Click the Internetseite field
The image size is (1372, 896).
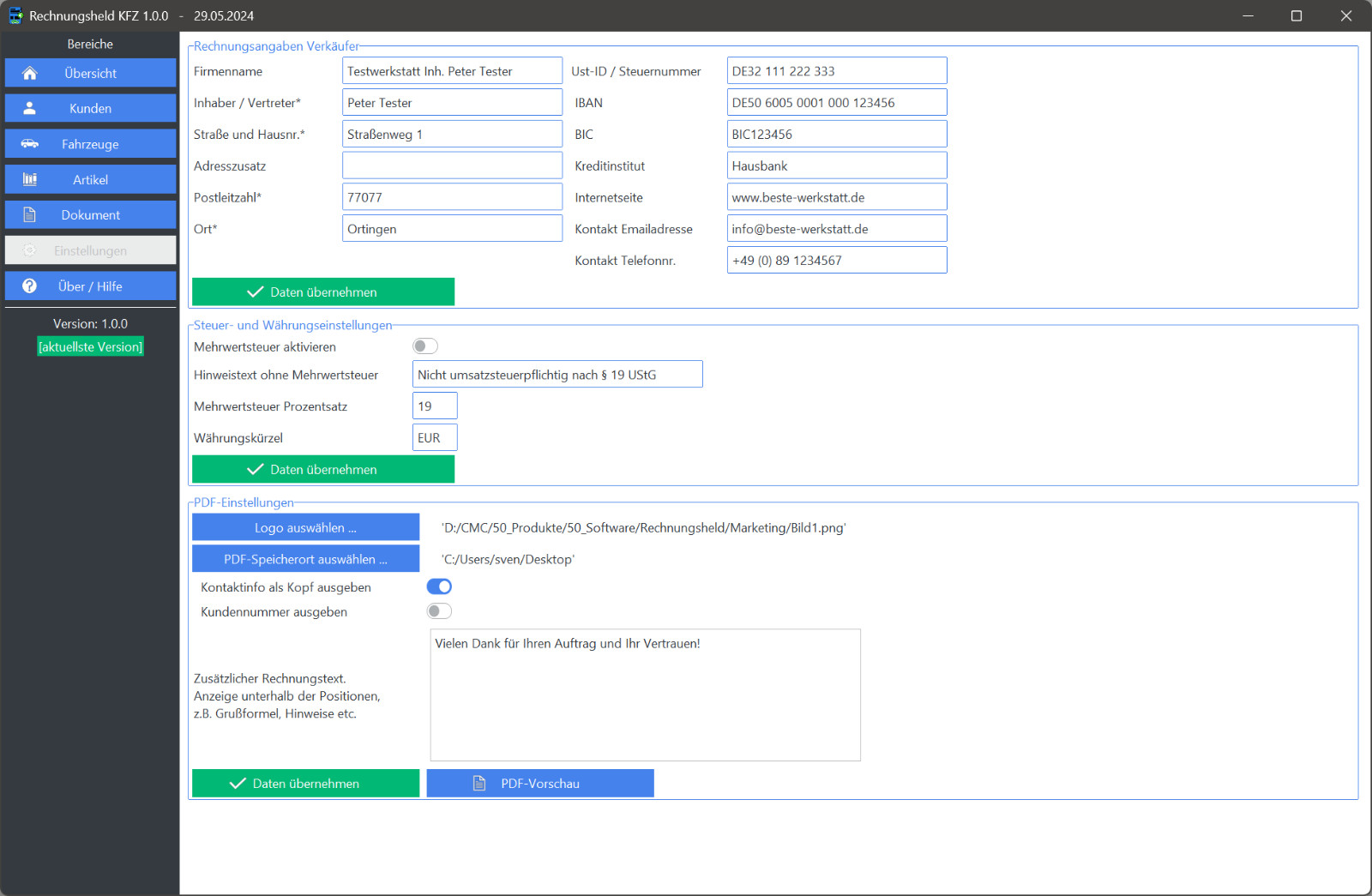(837, 197)
